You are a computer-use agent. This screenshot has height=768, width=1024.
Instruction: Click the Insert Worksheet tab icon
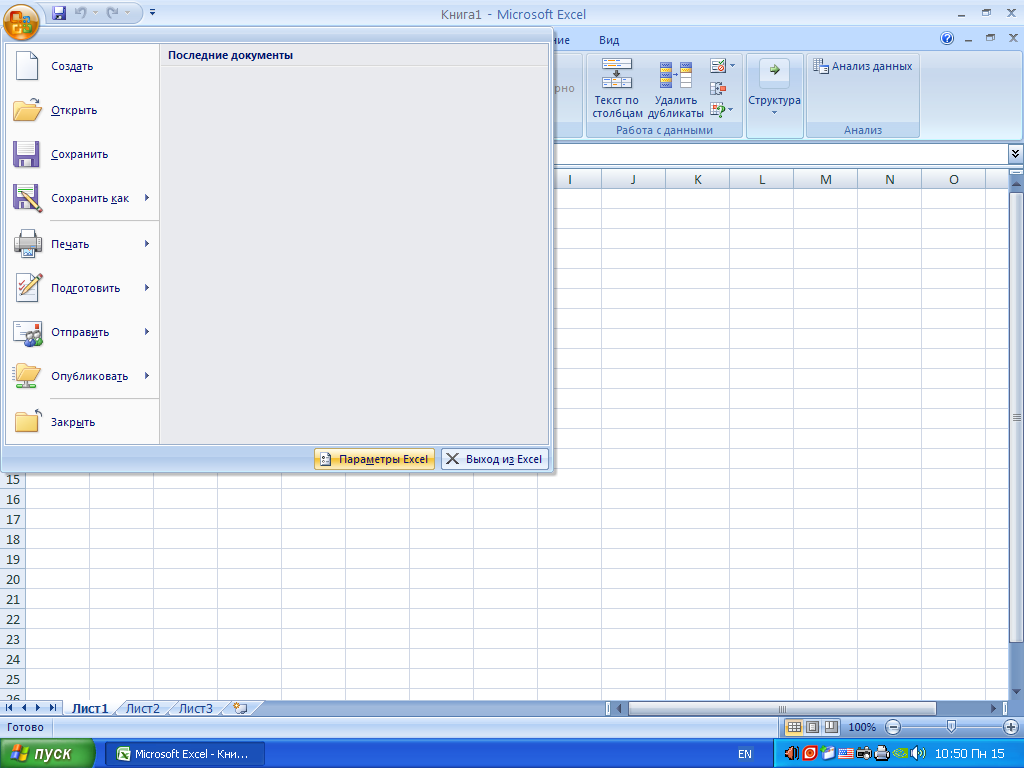point(240,709)
